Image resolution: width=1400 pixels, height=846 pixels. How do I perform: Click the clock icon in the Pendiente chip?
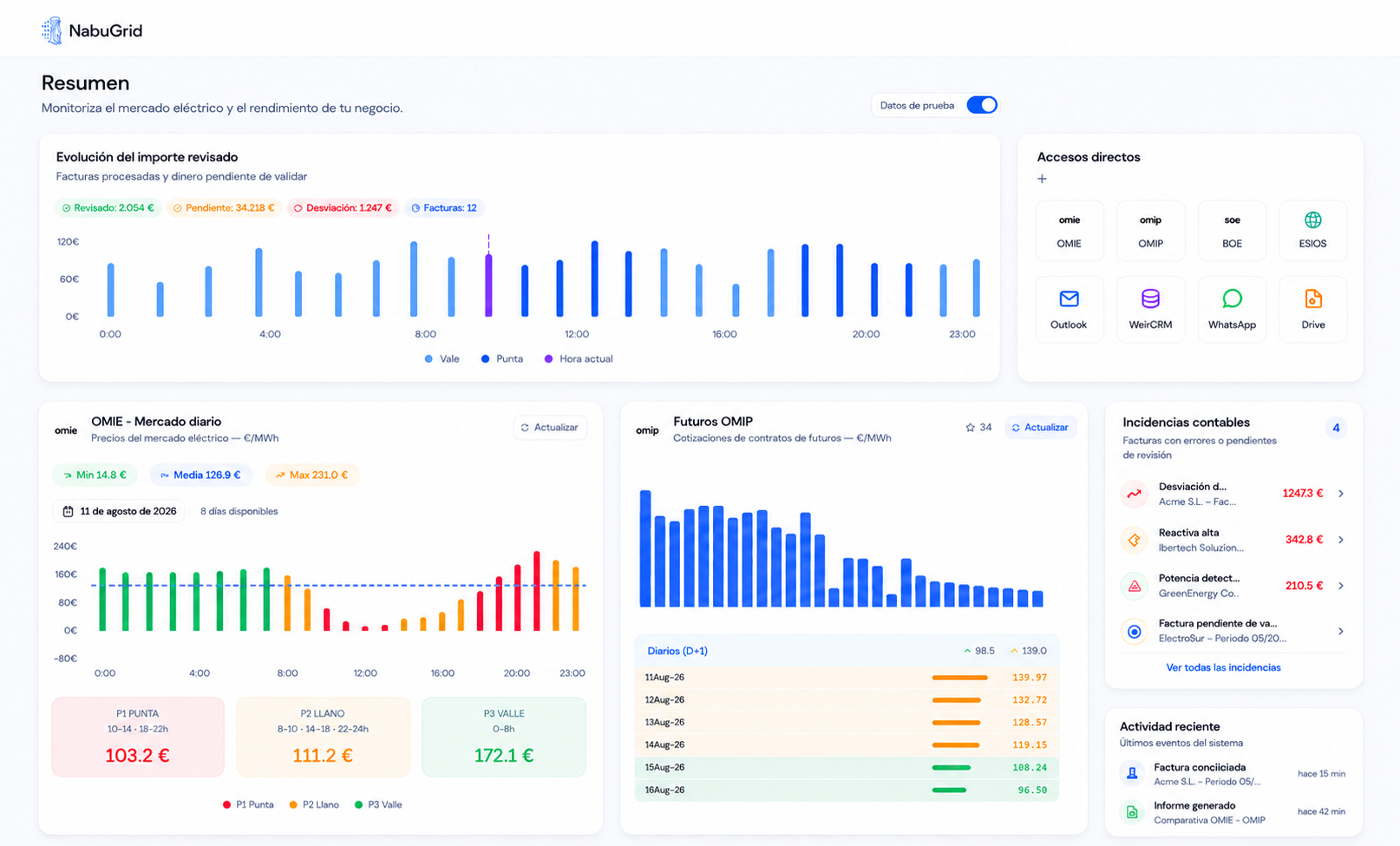(x=178, y=208)
